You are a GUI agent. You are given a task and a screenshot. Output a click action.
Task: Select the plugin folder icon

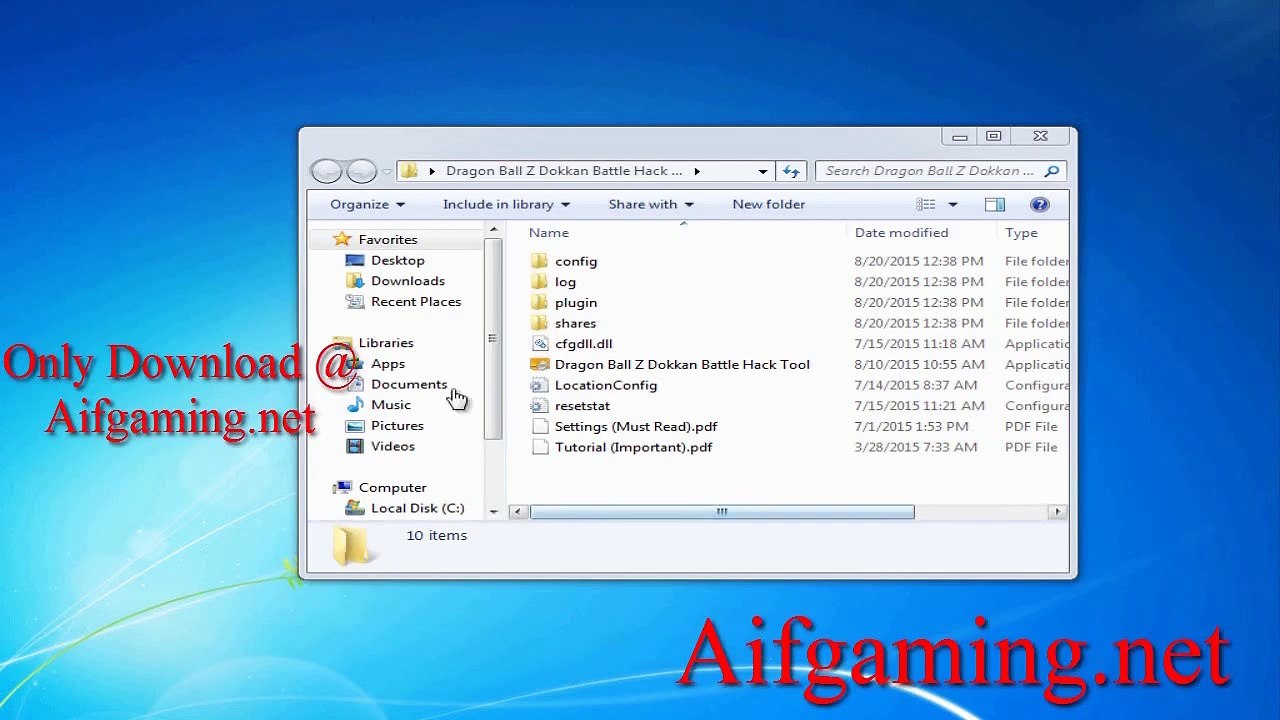540,302
